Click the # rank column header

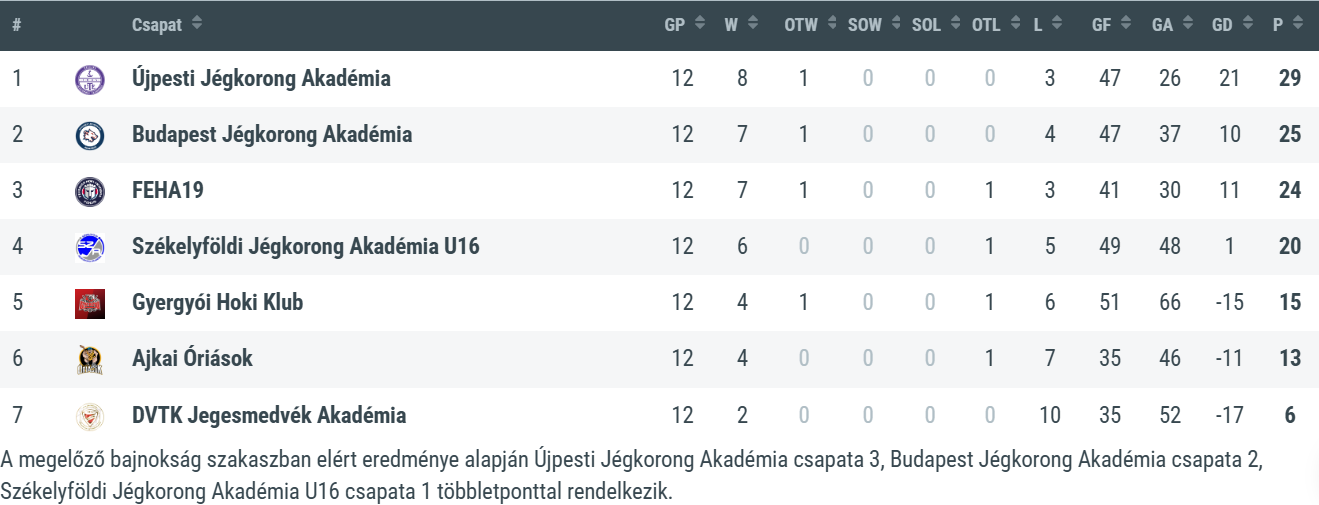(17, 25)
